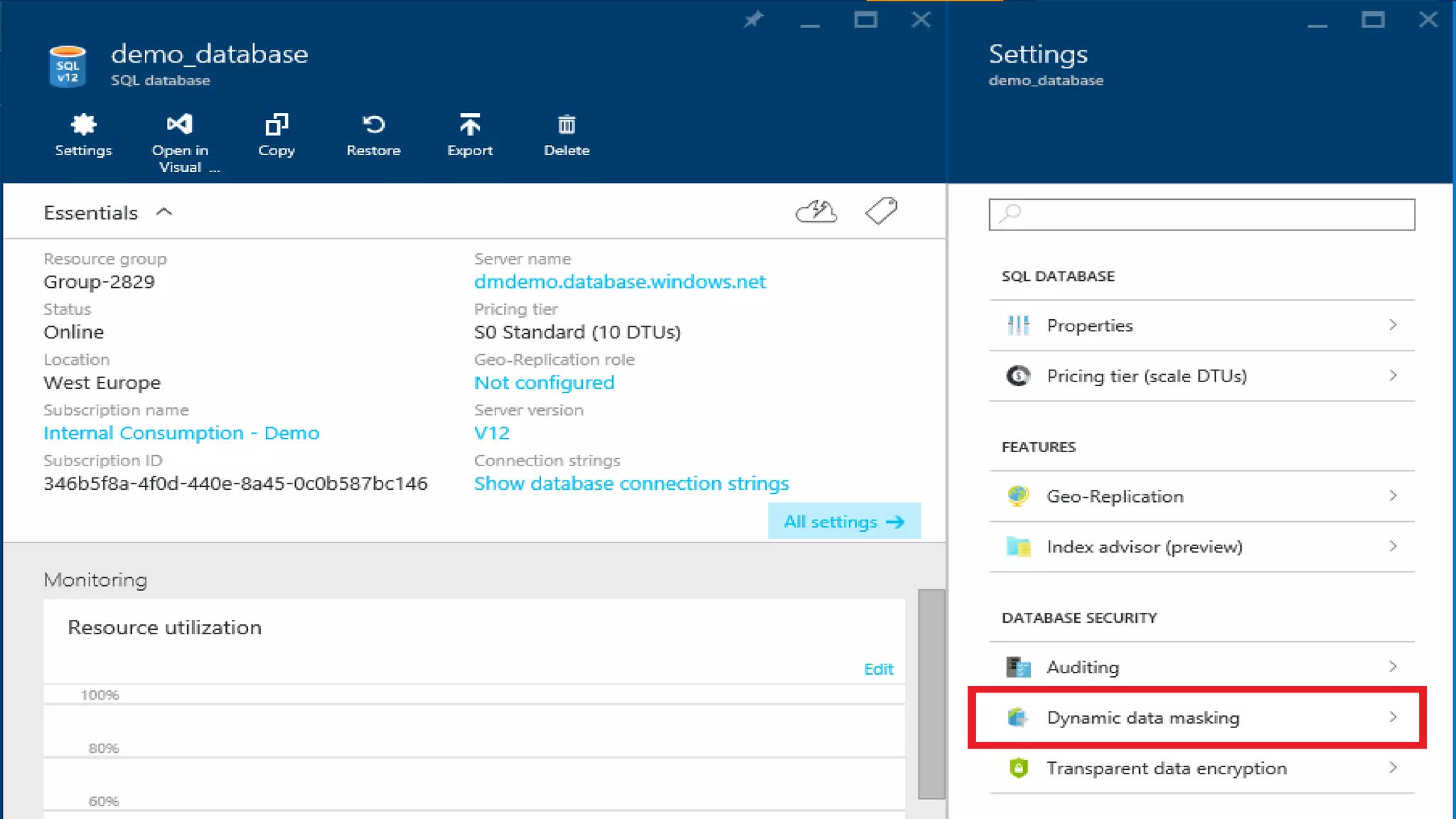
Task: Close the Settings blade
Action: point(1428,19)
